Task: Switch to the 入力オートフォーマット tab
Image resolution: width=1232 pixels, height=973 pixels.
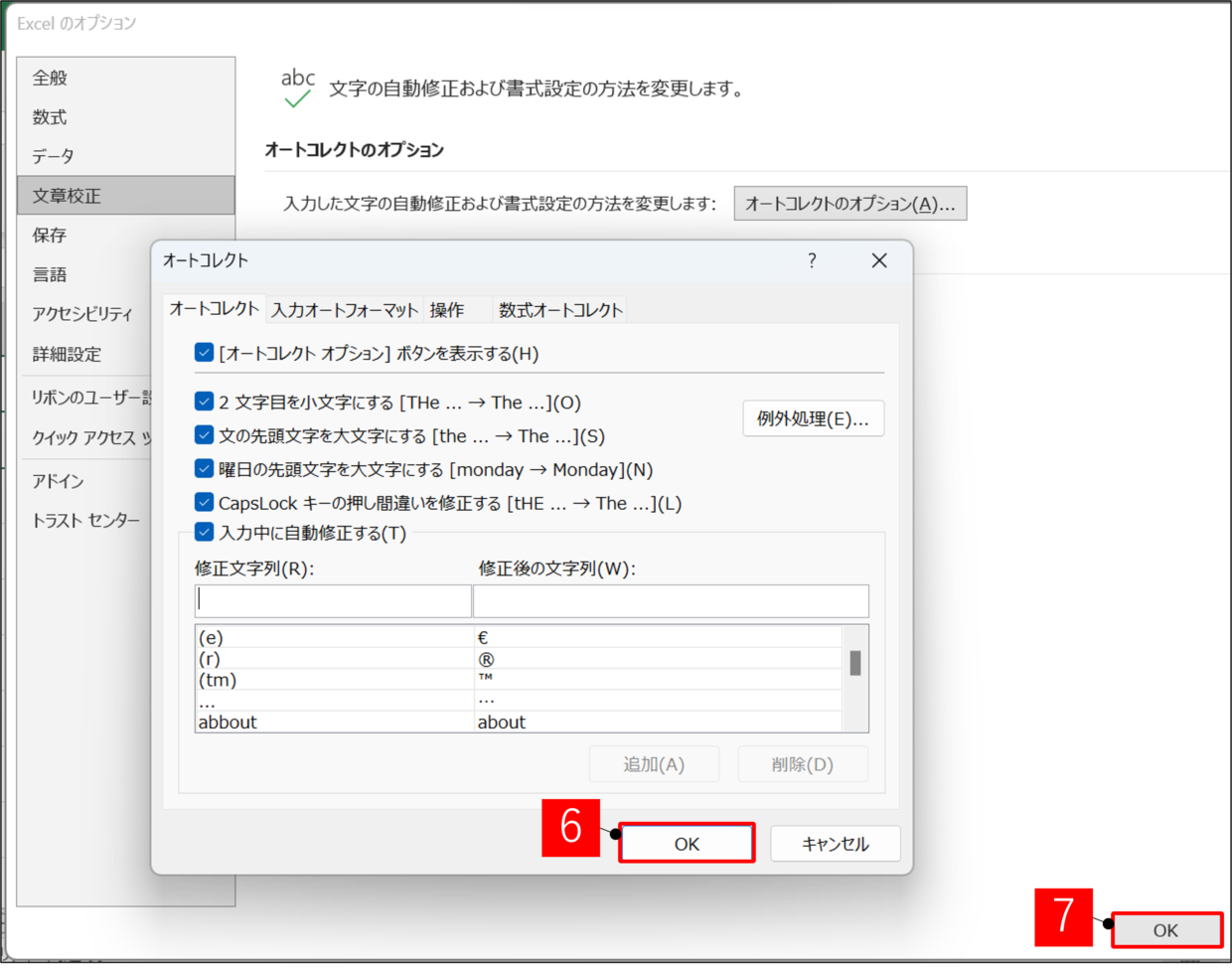Action: pyautogui.click(x=345, y=310)
